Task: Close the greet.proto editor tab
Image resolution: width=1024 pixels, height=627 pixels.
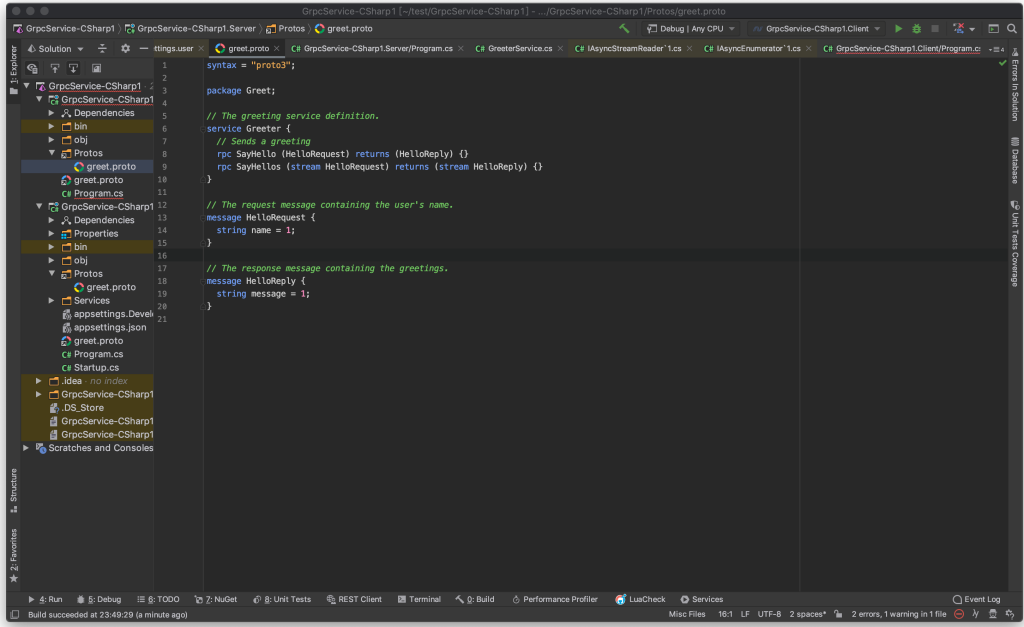Action: point(277,48)
